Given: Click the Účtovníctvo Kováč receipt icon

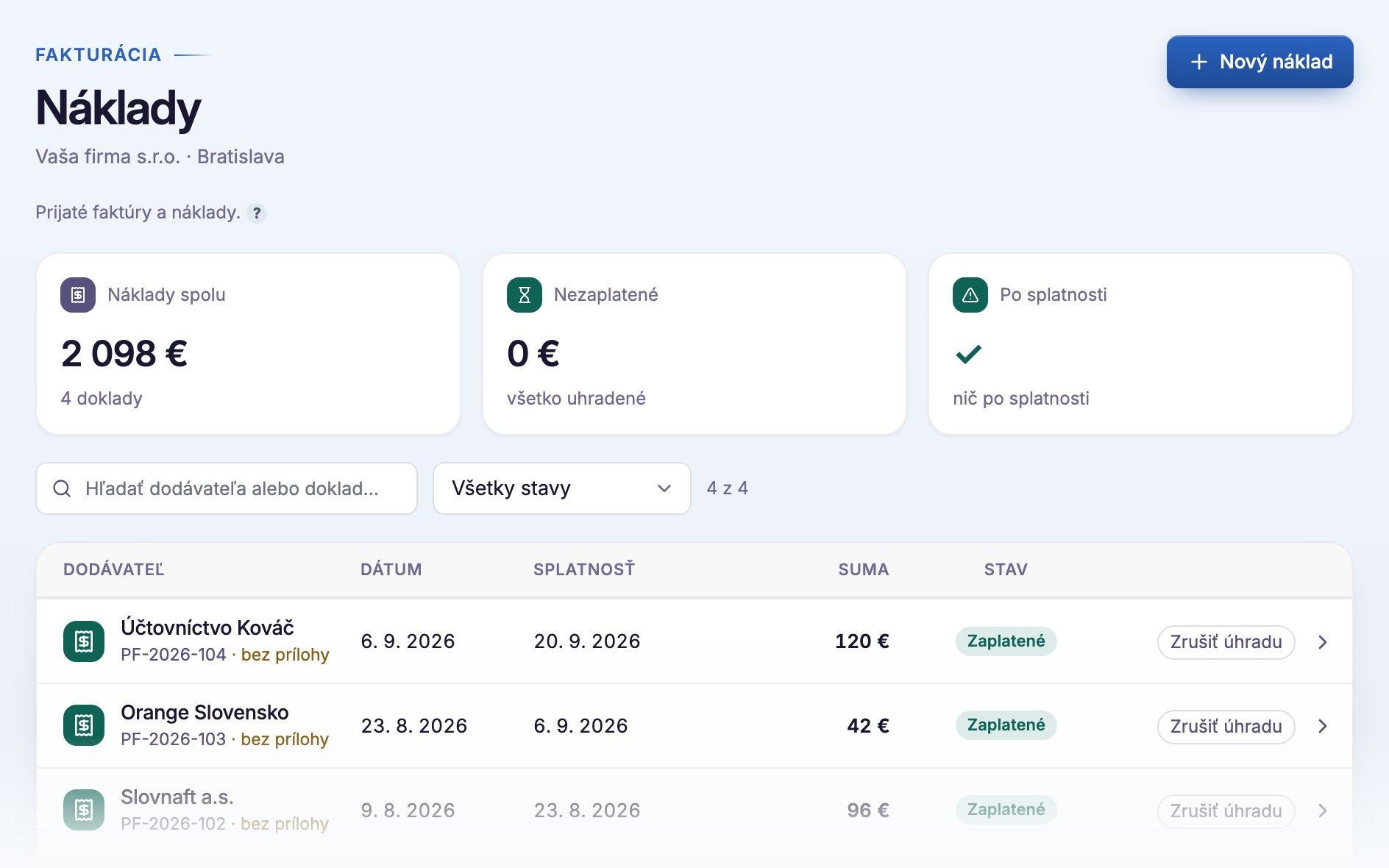Looking at the screenshot, I should coord(84,641).
